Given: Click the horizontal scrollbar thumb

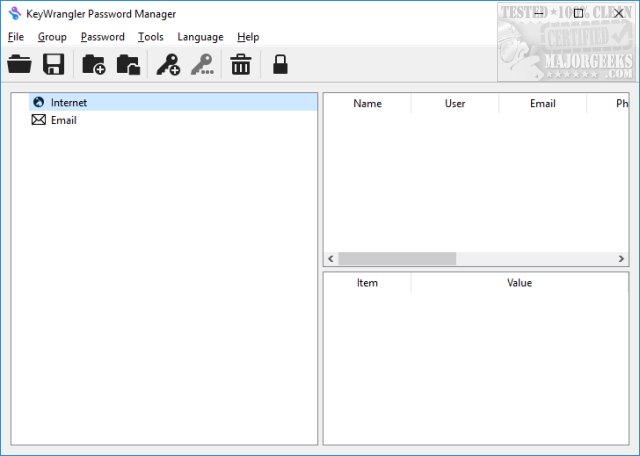Looking at the screenshot, I should click(397, 259).
